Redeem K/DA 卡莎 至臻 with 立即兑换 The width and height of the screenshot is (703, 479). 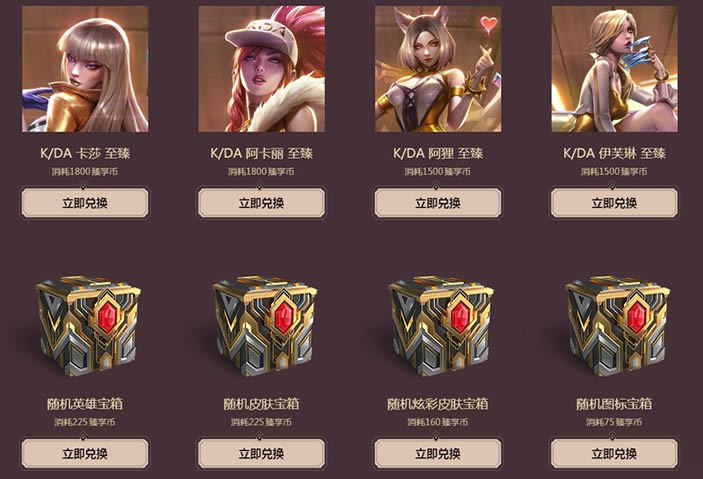pyautogui.click(x=85, y=203)
